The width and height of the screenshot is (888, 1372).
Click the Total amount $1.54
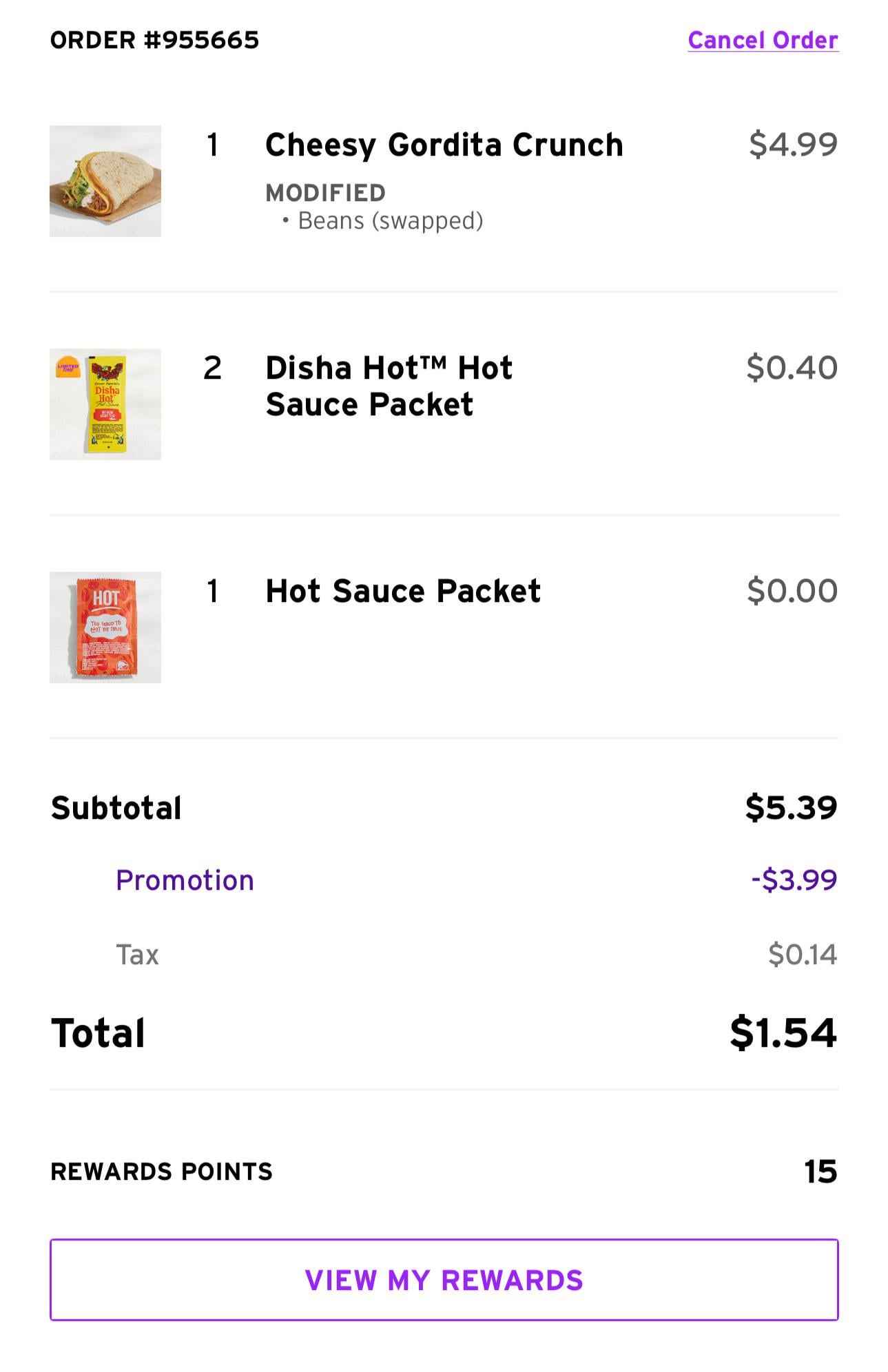click(x=783, y=1033)
